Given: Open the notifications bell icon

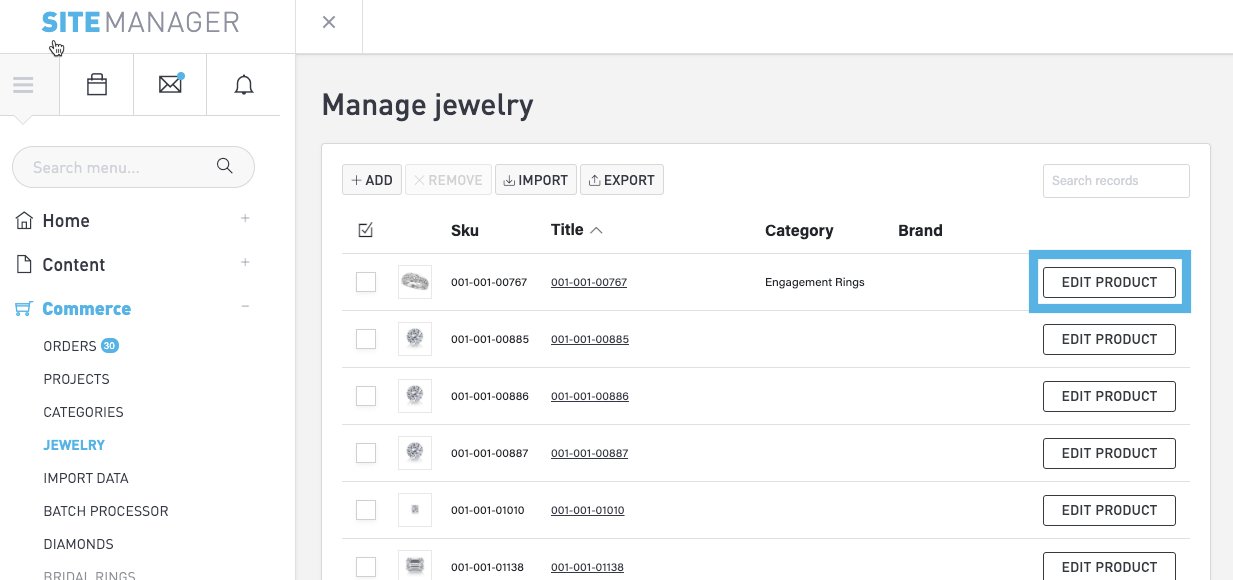Looking at the screenshot, I should click(244, 86).
